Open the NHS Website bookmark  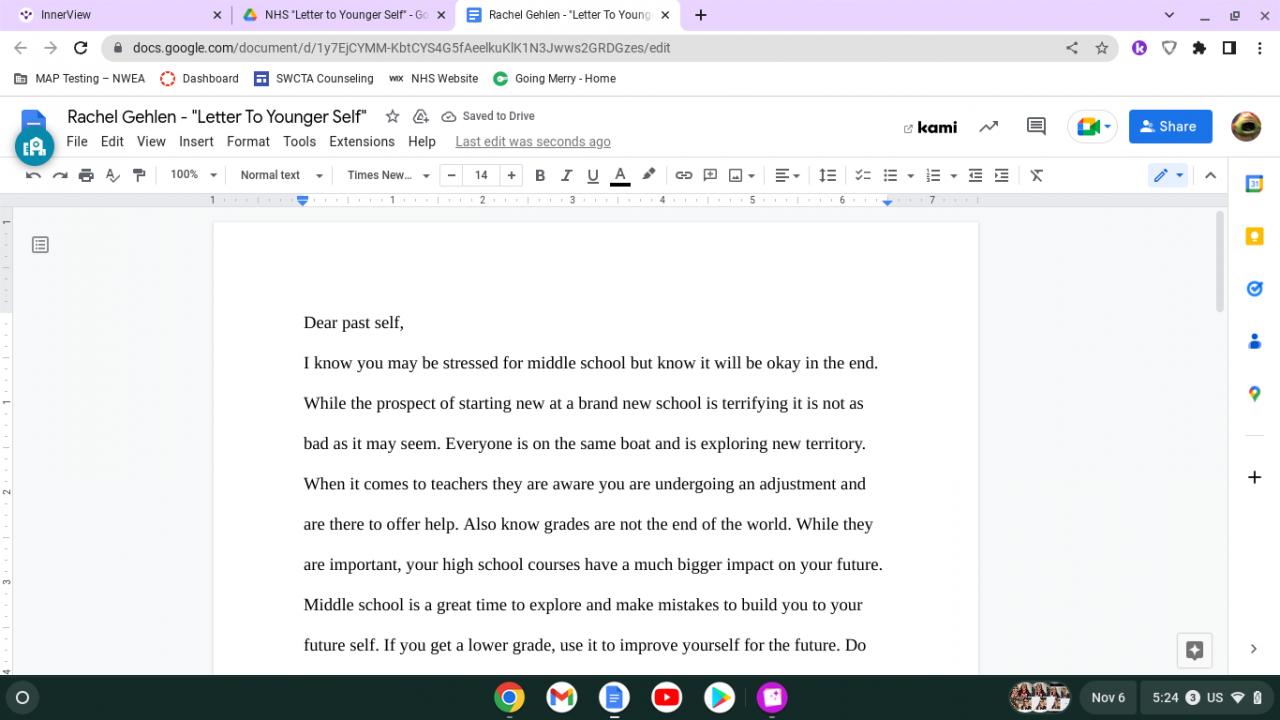tap(433, 78)
